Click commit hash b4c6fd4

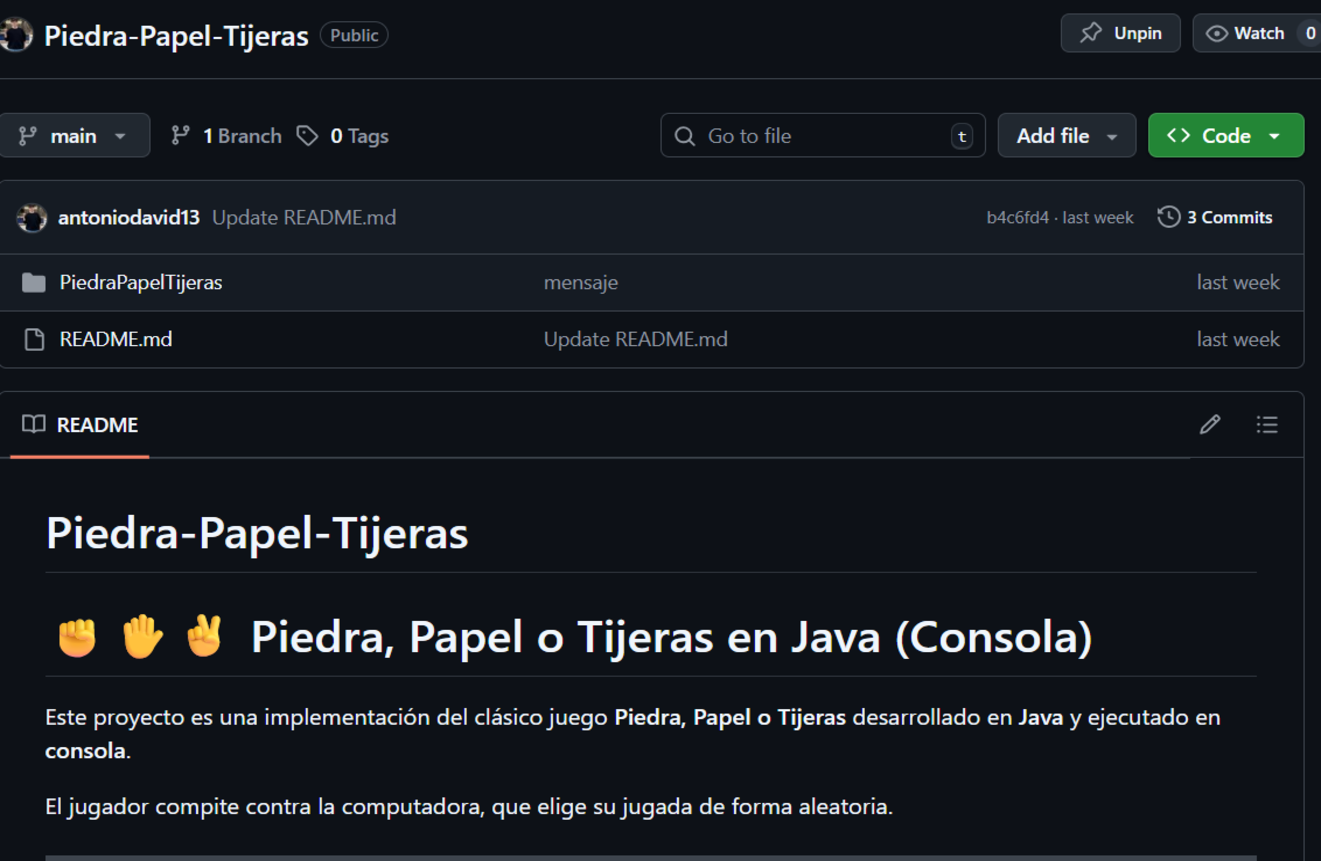click(1020, 216)
